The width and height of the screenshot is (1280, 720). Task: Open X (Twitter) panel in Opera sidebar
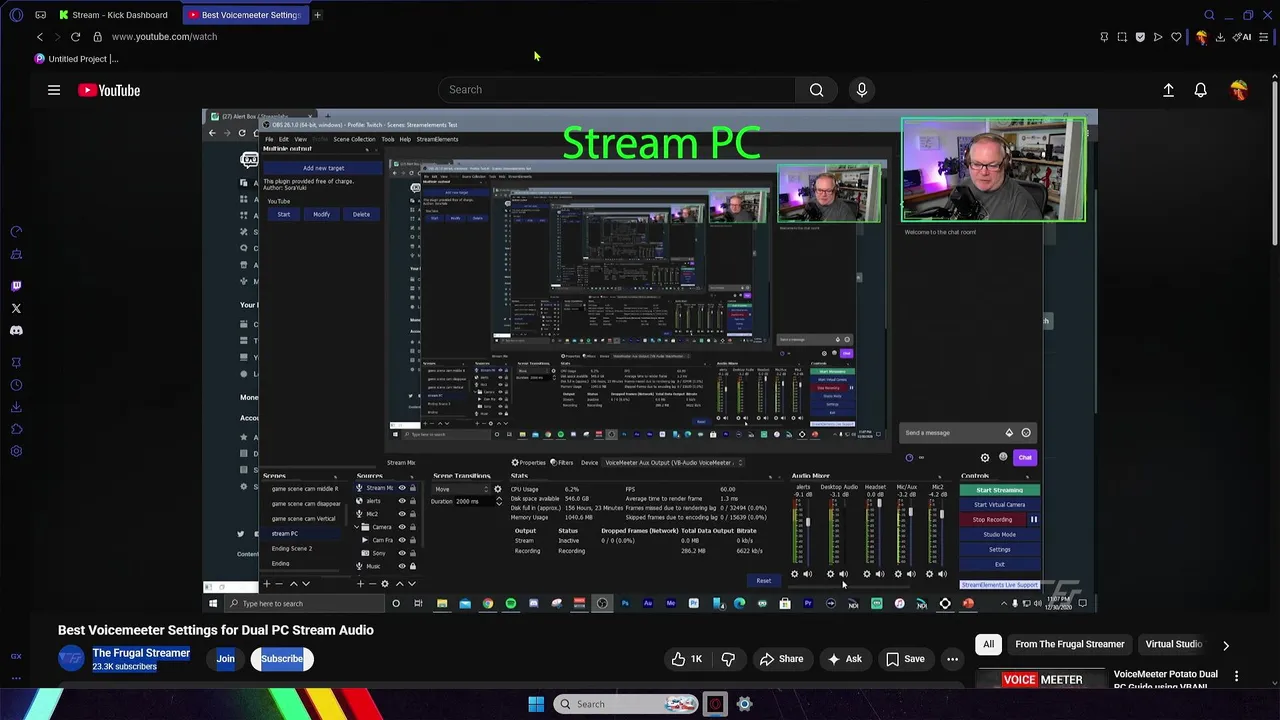(x=16, y=308)
